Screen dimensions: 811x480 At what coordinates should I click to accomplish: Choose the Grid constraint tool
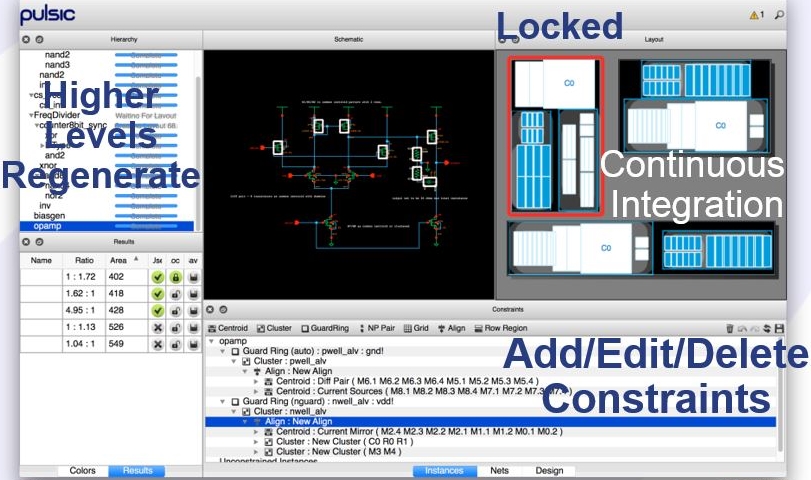click(414, 328)
